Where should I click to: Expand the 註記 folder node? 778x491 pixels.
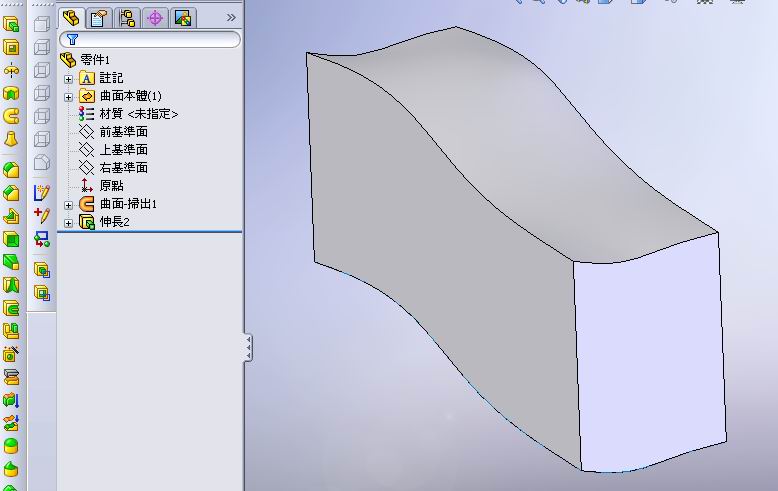point(68,79)
